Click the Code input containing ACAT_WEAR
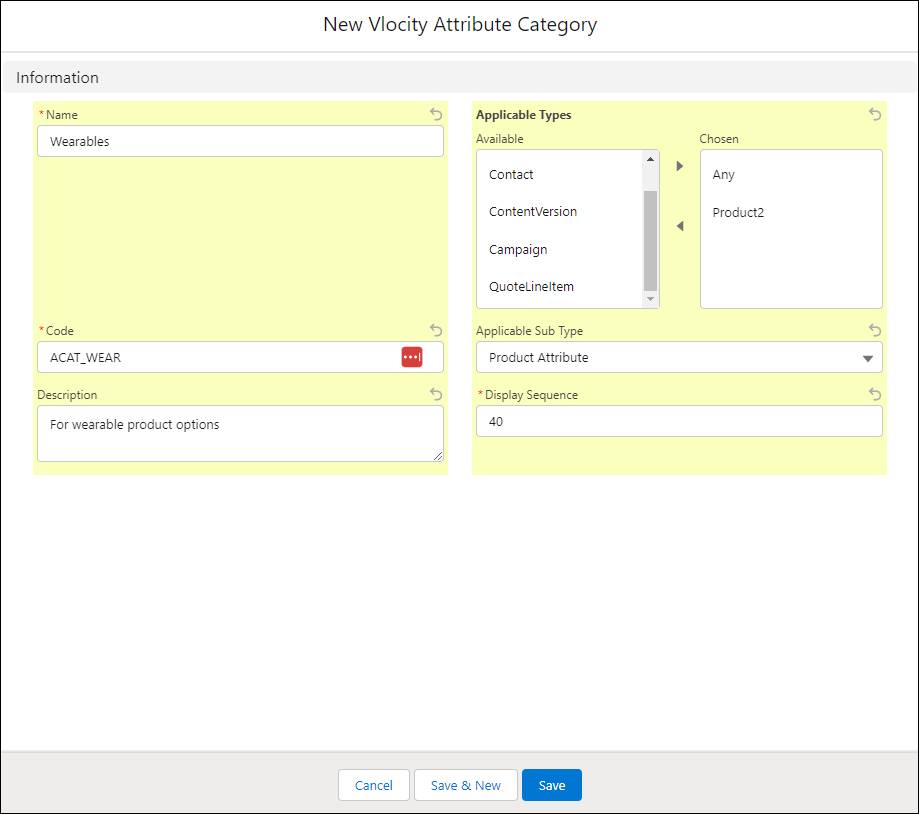 click(x=240, y=357)
